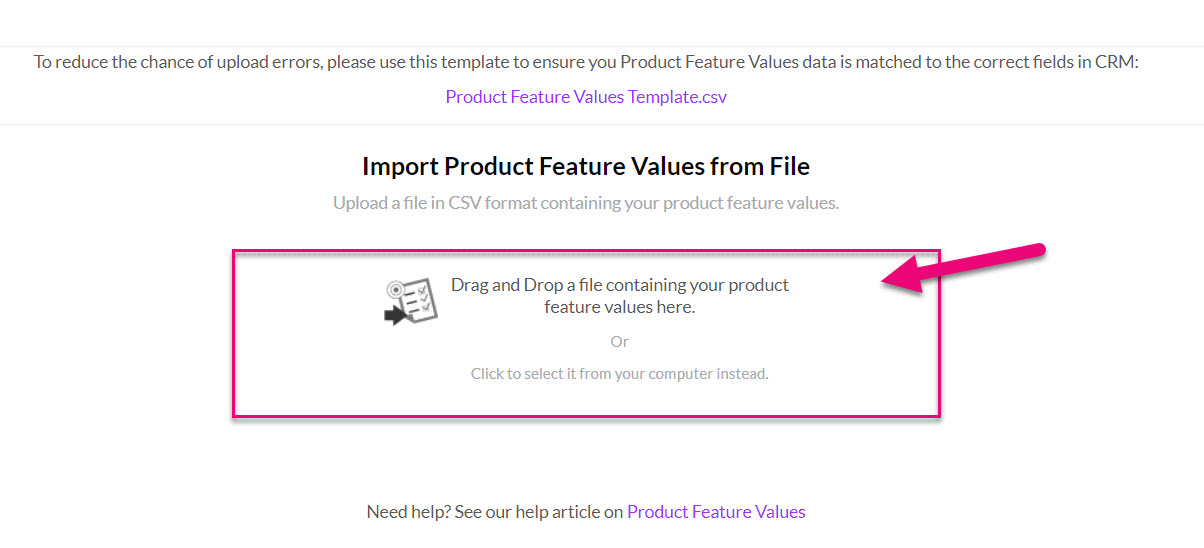The height and width of the screenshot is (548, 1204).
Task: Click the "feature values here." line in drop zone
Action: coord(620,307)
